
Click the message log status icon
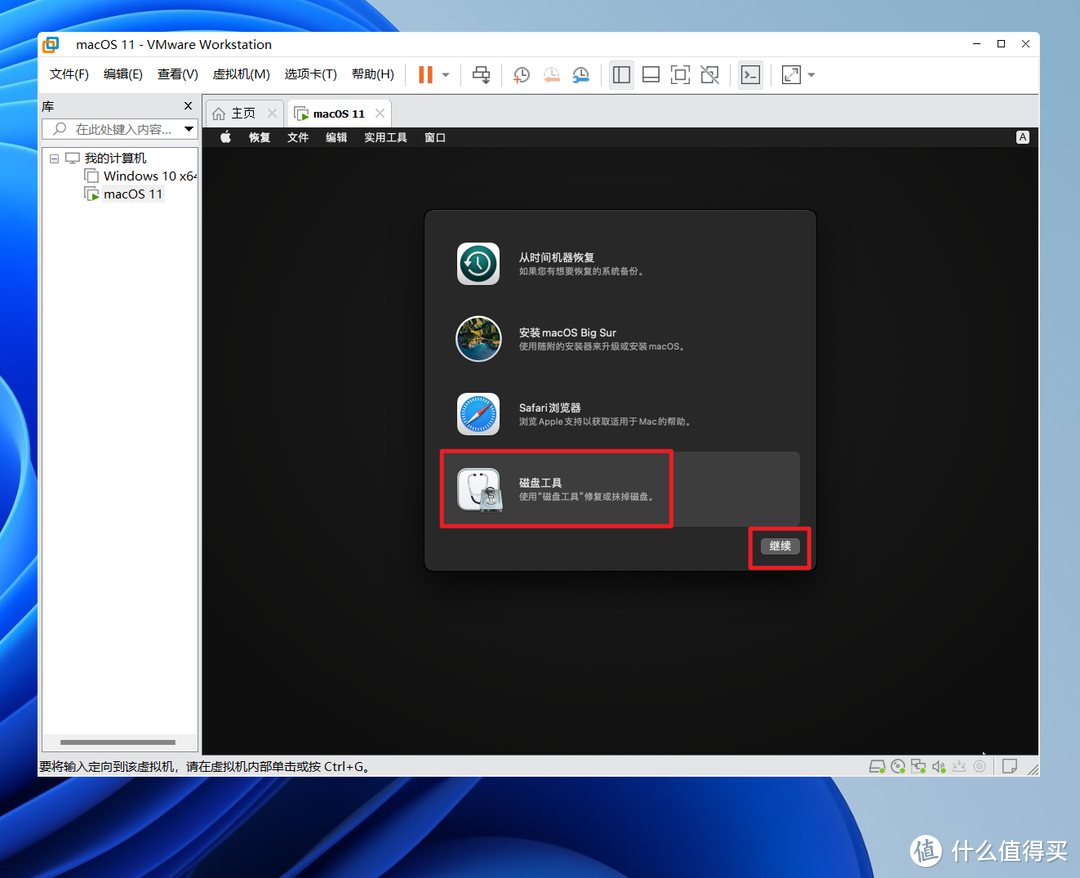tap(1010, 766)
